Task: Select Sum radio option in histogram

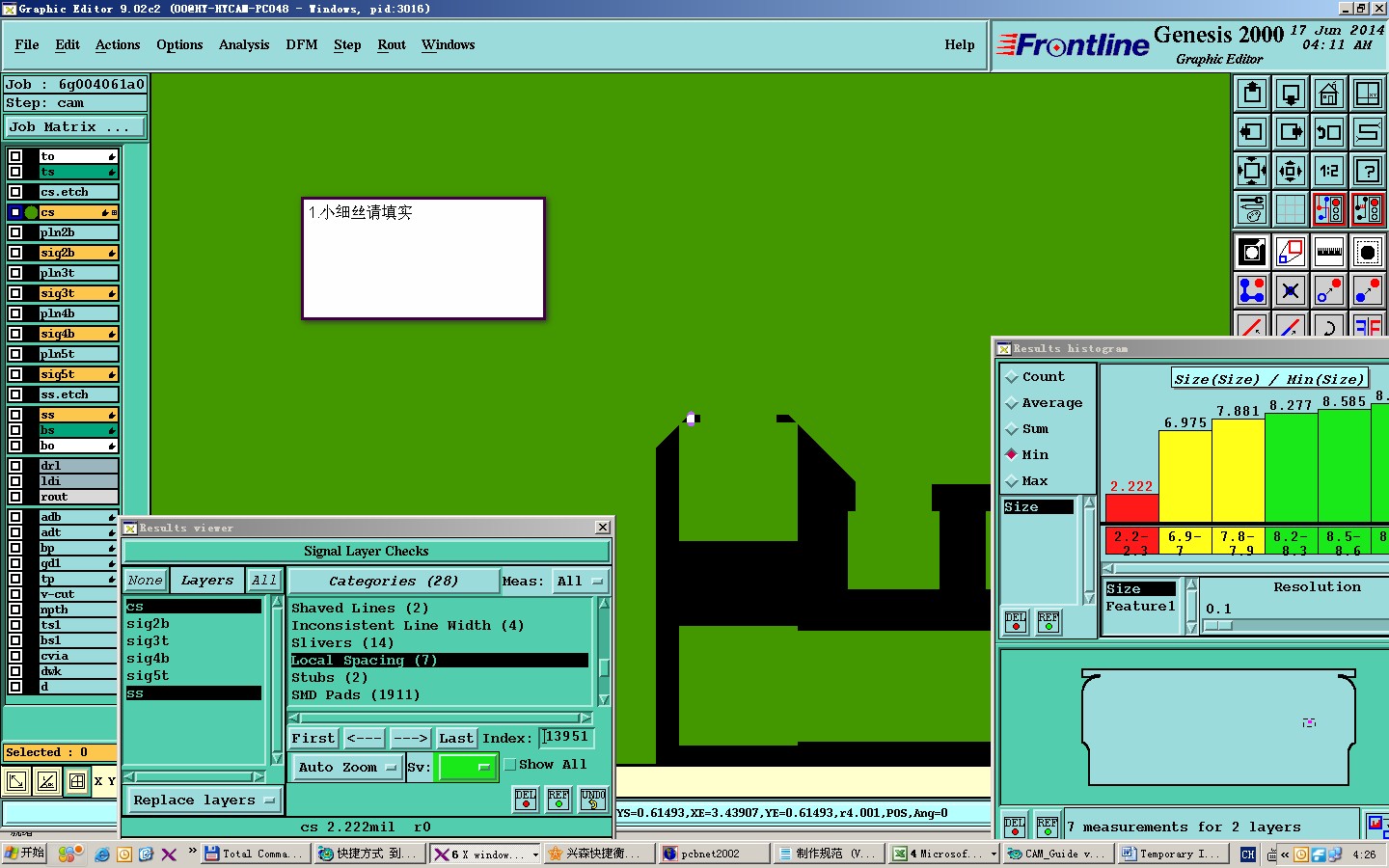Action: [x=1027, y=429]
